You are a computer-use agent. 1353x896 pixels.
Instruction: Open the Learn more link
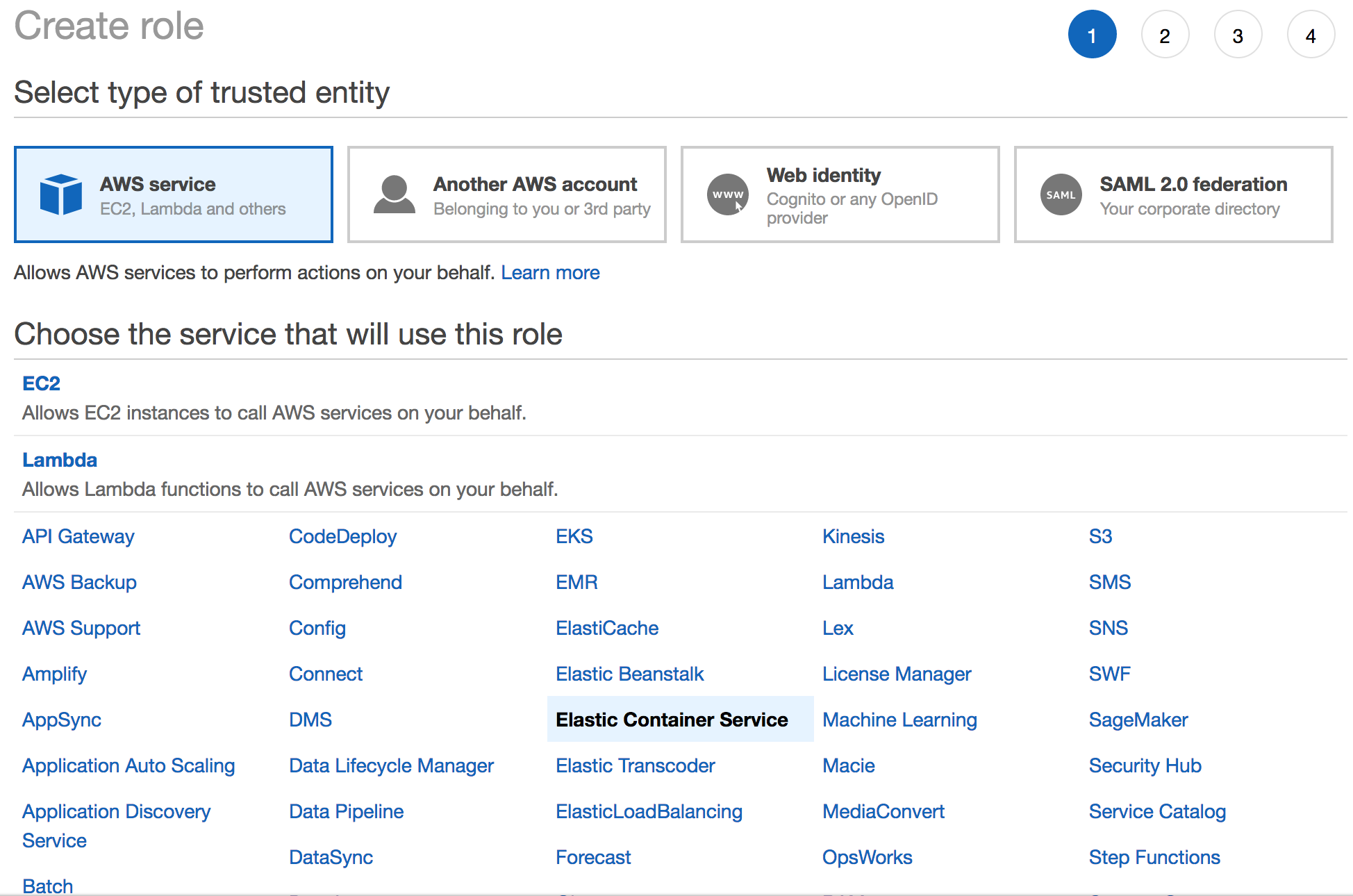[550, 273]
